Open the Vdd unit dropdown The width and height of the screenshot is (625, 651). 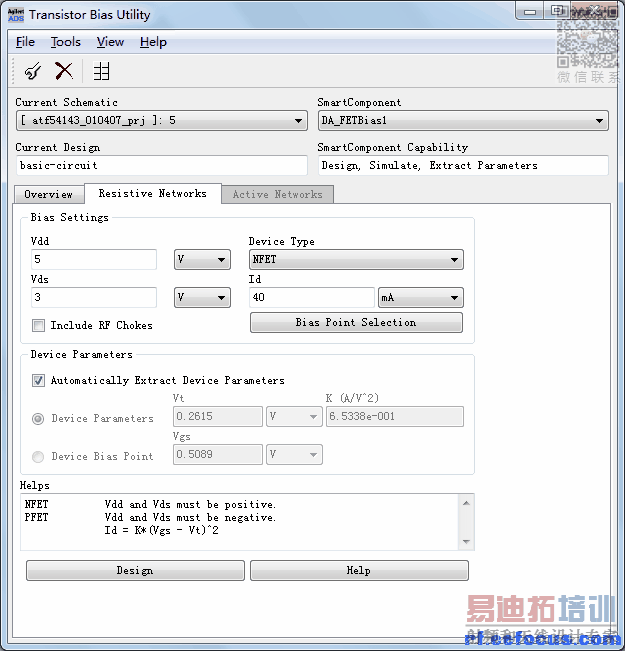202,259
